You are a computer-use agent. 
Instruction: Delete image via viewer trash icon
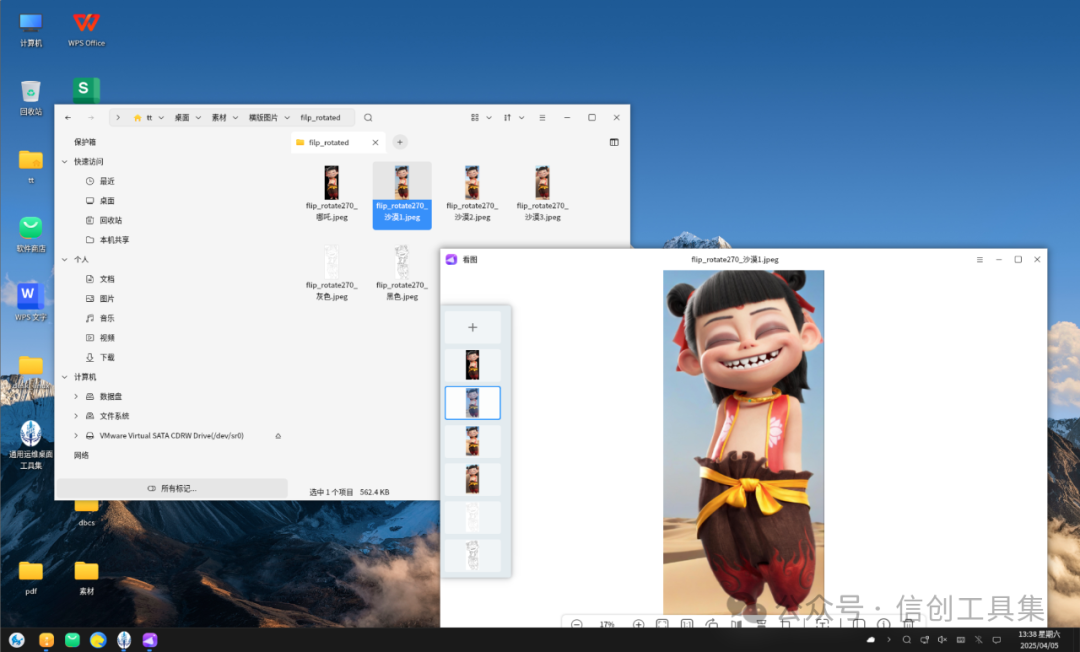908,624
